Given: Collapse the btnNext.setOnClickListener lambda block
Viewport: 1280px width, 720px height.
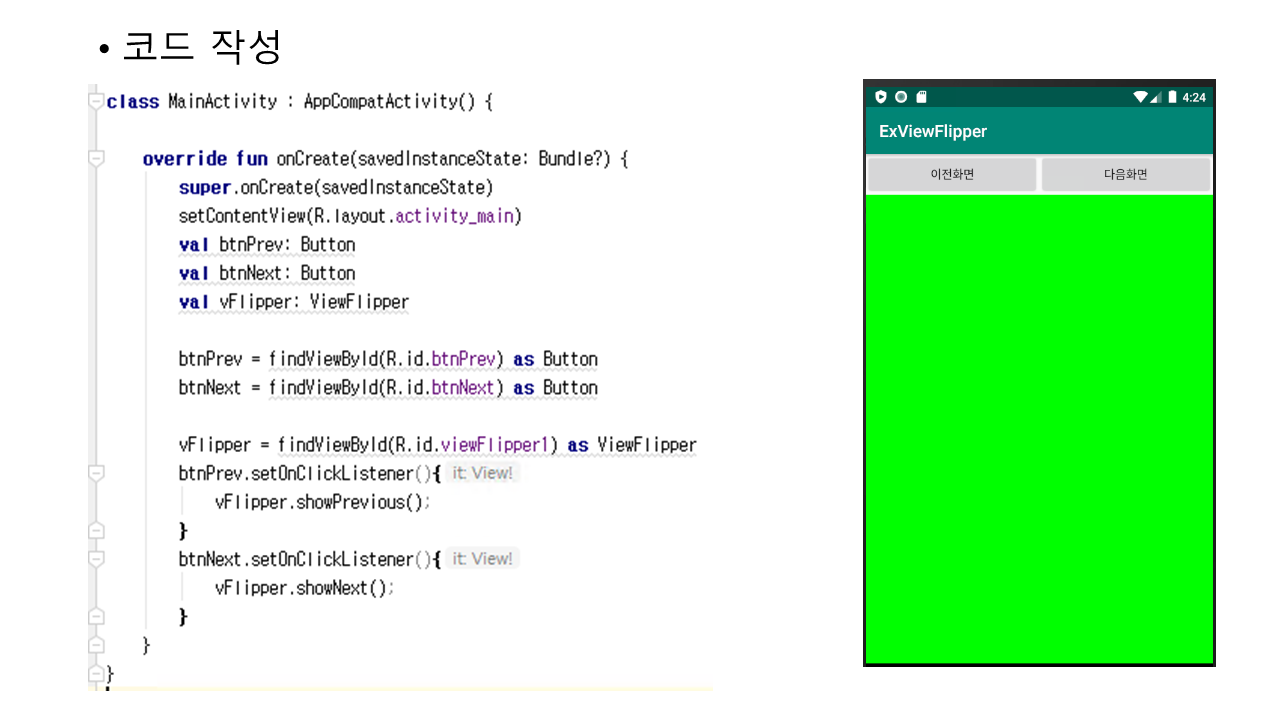Looking at the screenshot, I should coord(96,559).
